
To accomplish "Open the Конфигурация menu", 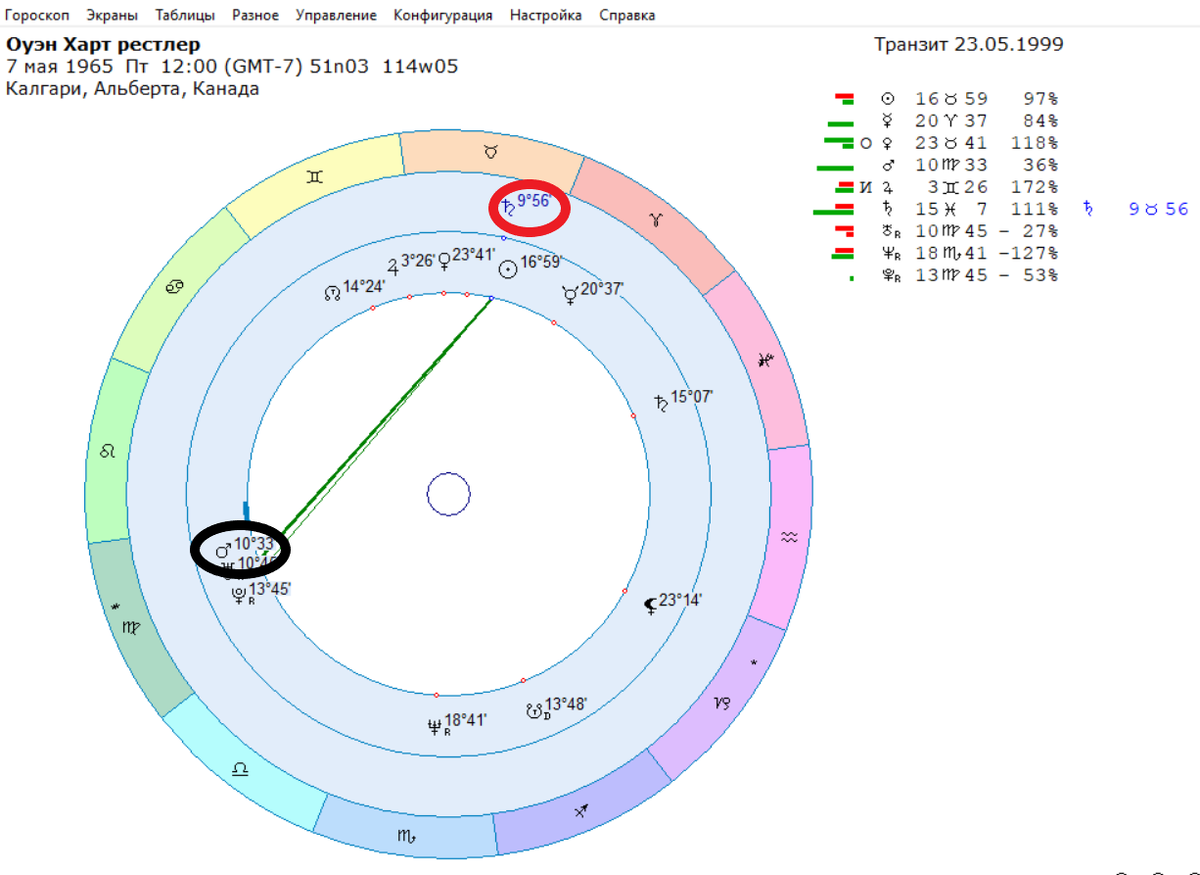I will tap(443, 15).
